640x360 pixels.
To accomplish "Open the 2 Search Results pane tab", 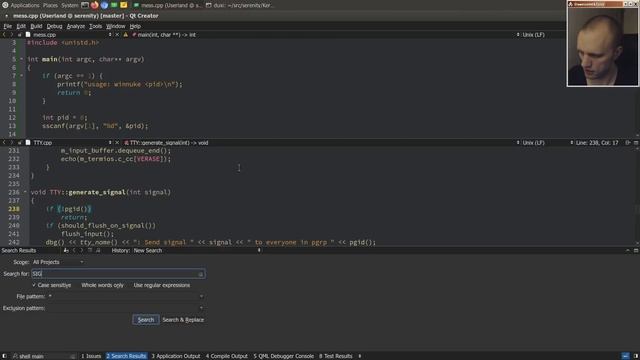I will 126,356.
